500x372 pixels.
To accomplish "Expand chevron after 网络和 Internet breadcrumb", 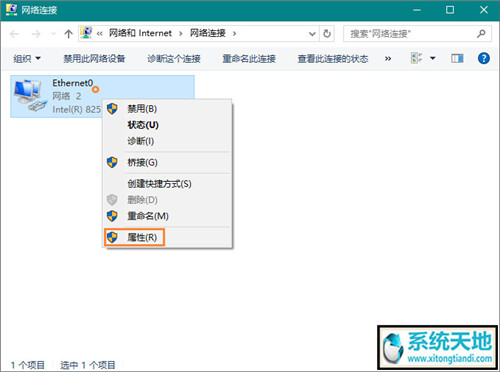I will pos(181,33).
